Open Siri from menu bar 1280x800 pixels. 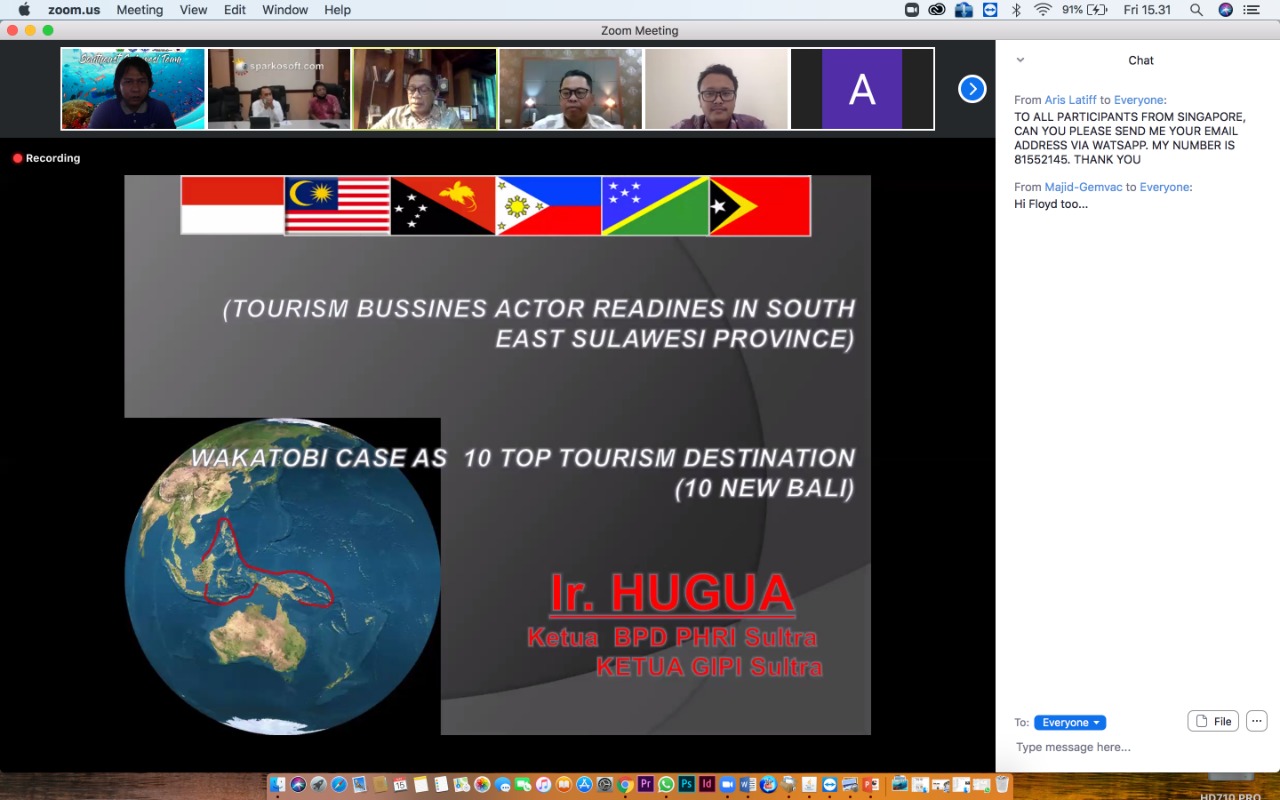coord(1226,10)
